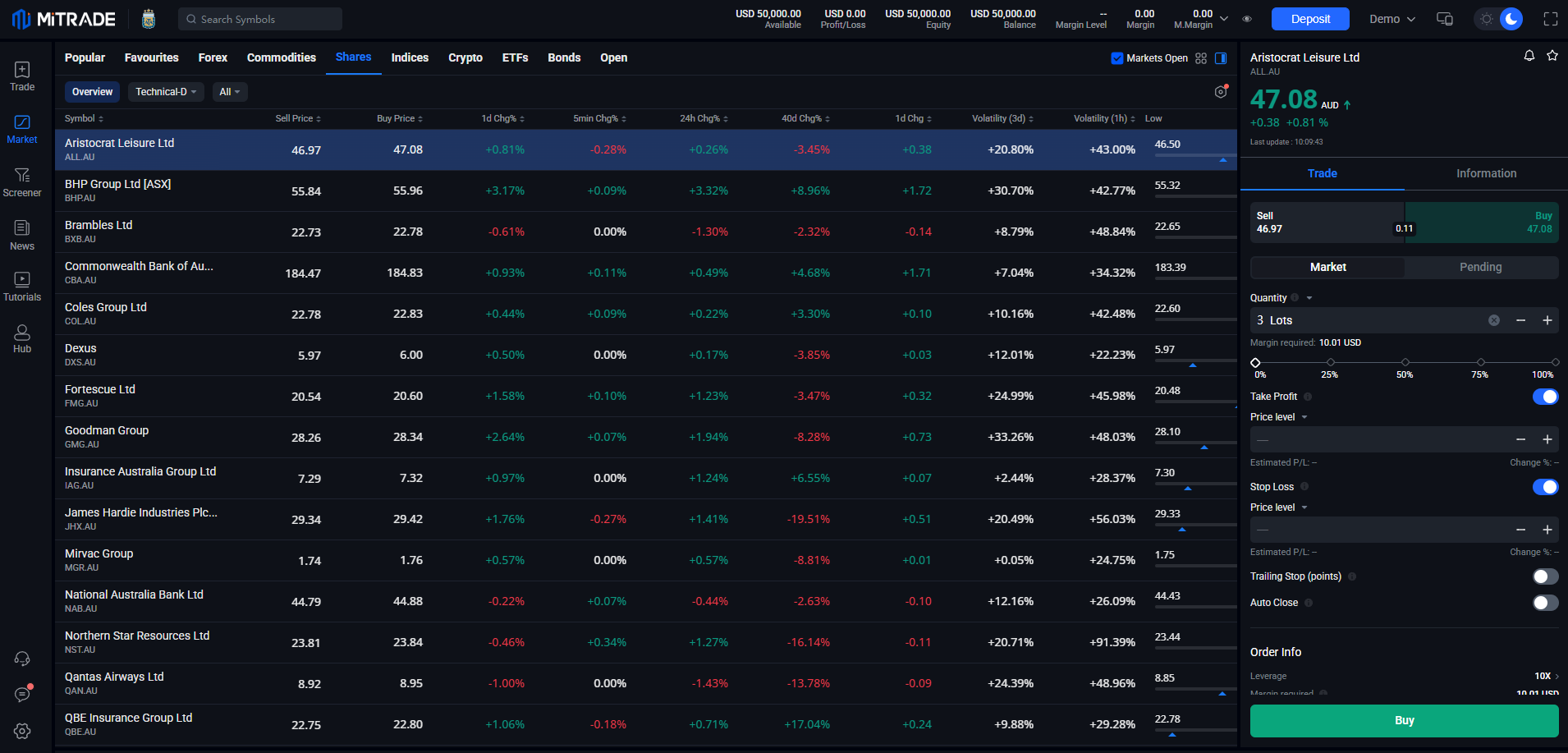Viewport: 1568px width, 753px height.
Task: Open the All filter dropdown
Action: pos(229,92)
